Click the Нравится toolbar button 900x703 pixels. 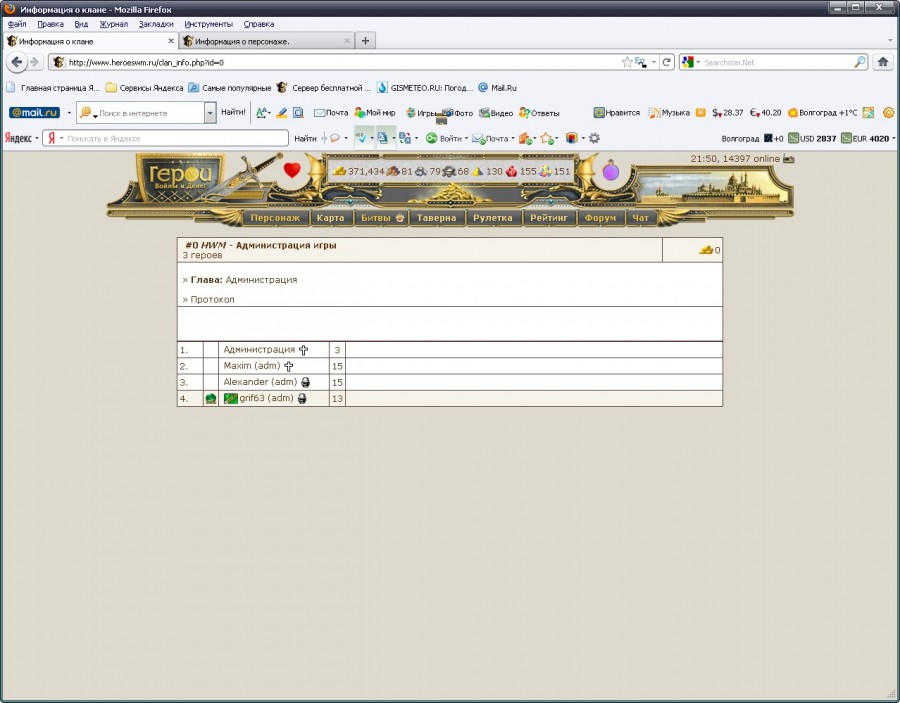tap(616, 113)
